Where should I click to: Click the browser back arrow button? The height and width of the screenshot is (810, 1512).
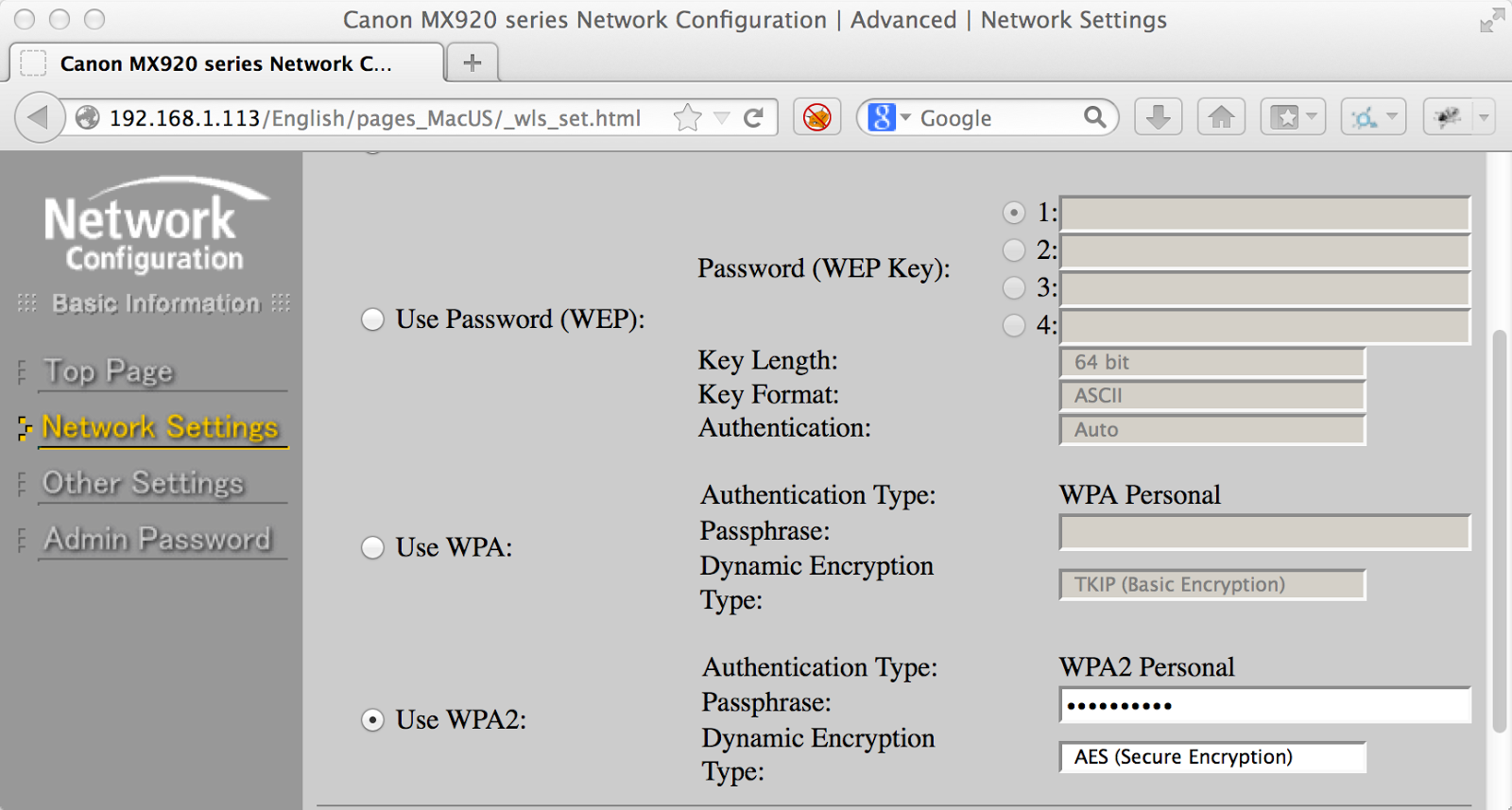pyautogui.click(x=38, y=118)
